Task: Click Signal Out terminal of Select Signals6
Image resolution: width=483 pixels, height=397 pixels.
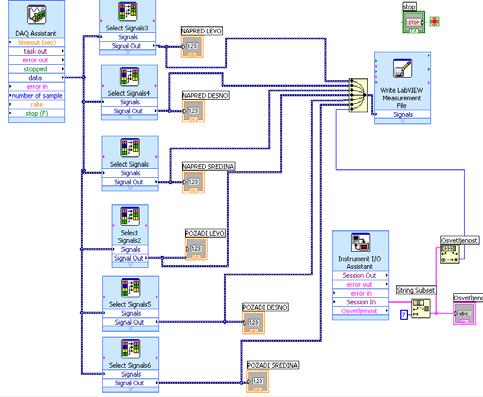Action: tap(130, 383)
